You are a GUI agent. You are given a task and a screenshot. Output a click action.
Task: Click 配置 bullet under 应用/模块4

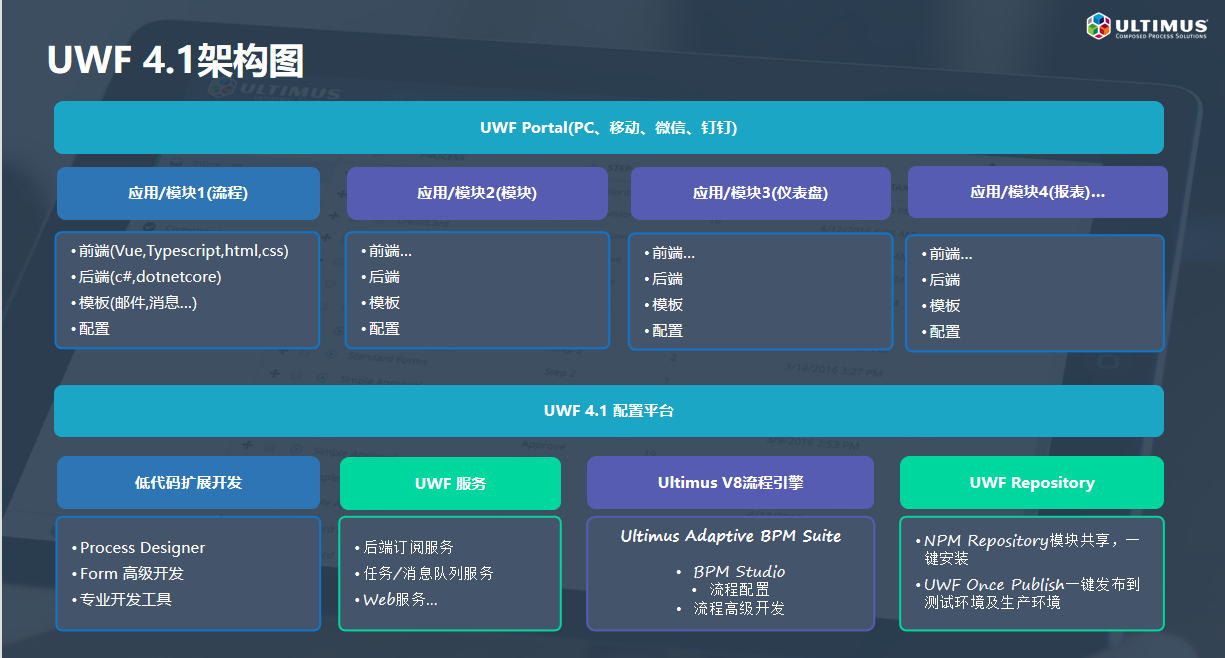941,331
